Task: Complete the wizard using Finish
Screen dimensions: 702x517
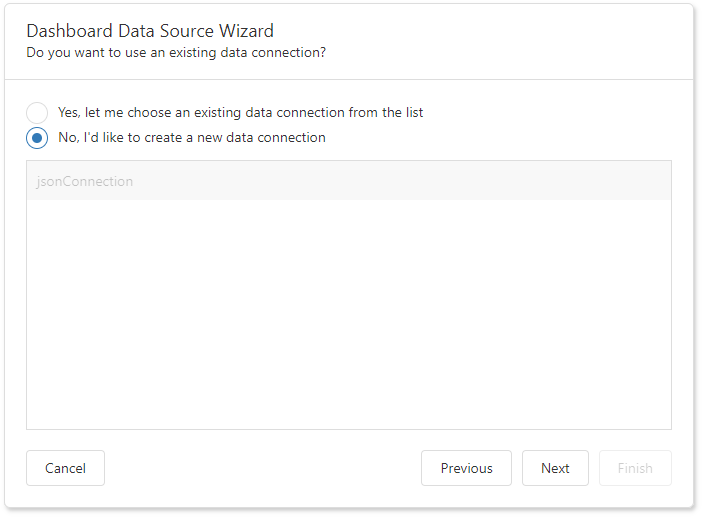Action: click(x=635, y=468)
